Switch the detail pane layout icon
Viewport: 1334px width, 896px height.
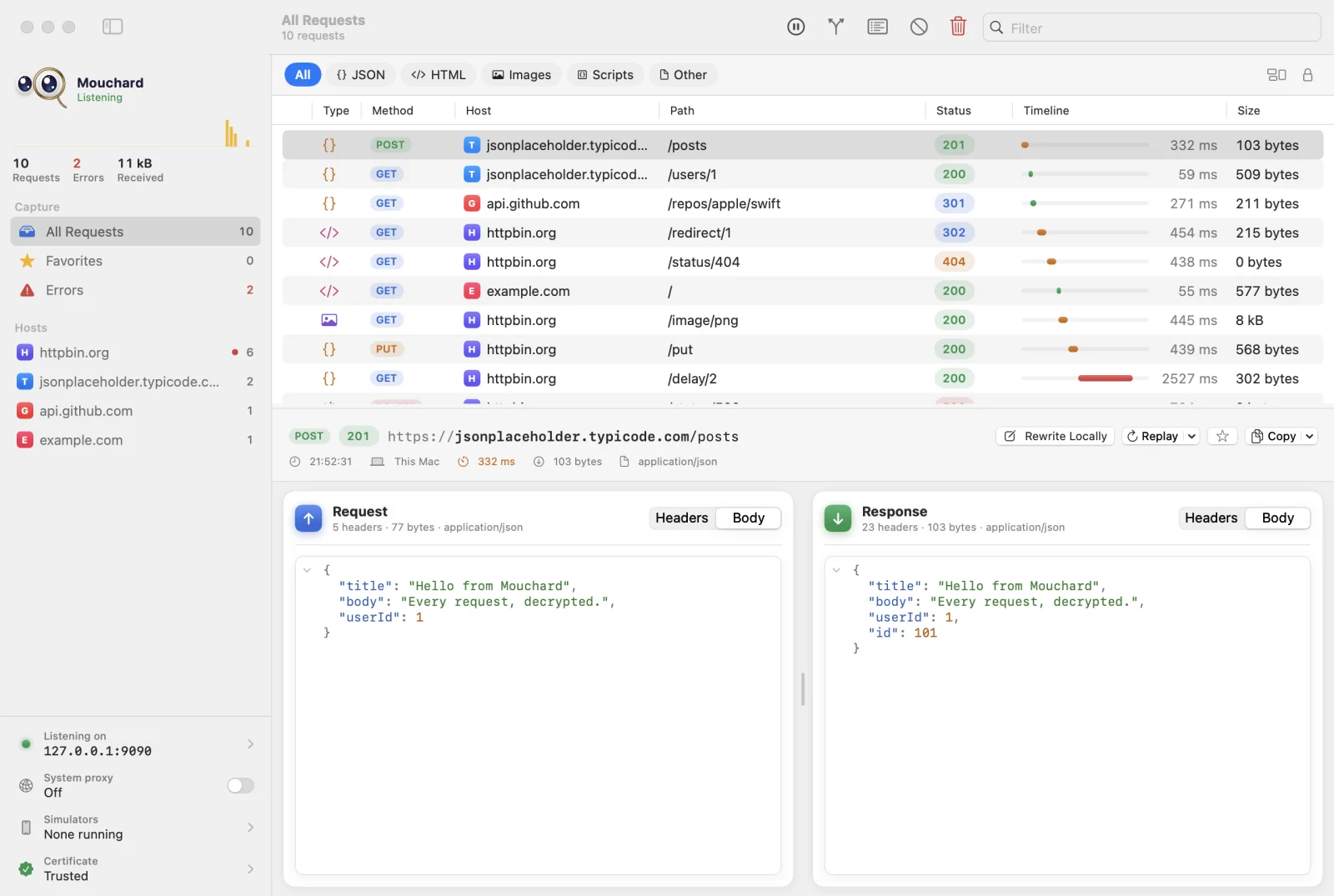[1276, 75]
